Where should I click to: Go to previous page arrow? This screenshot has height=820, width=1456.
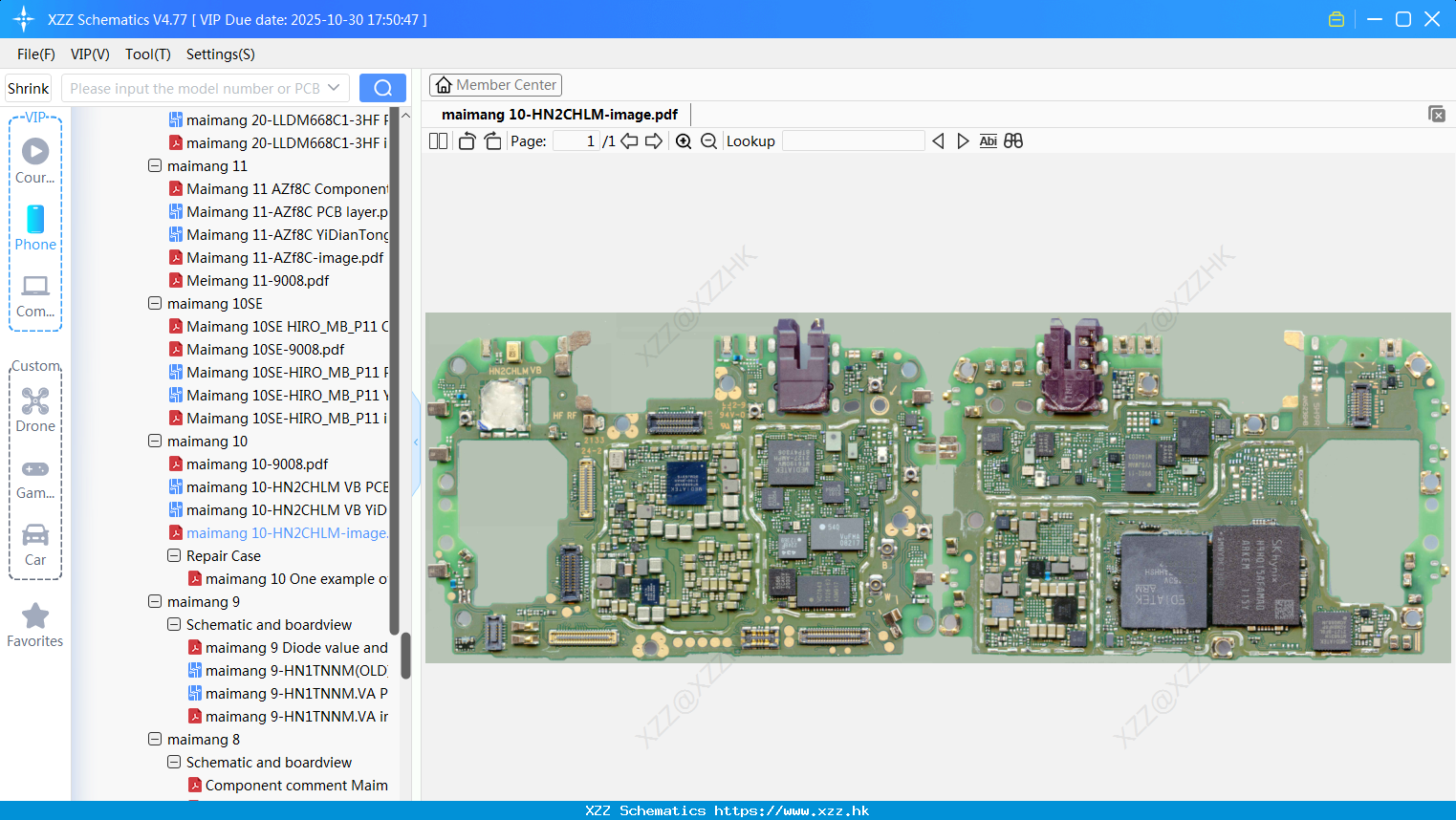point(629,141)
